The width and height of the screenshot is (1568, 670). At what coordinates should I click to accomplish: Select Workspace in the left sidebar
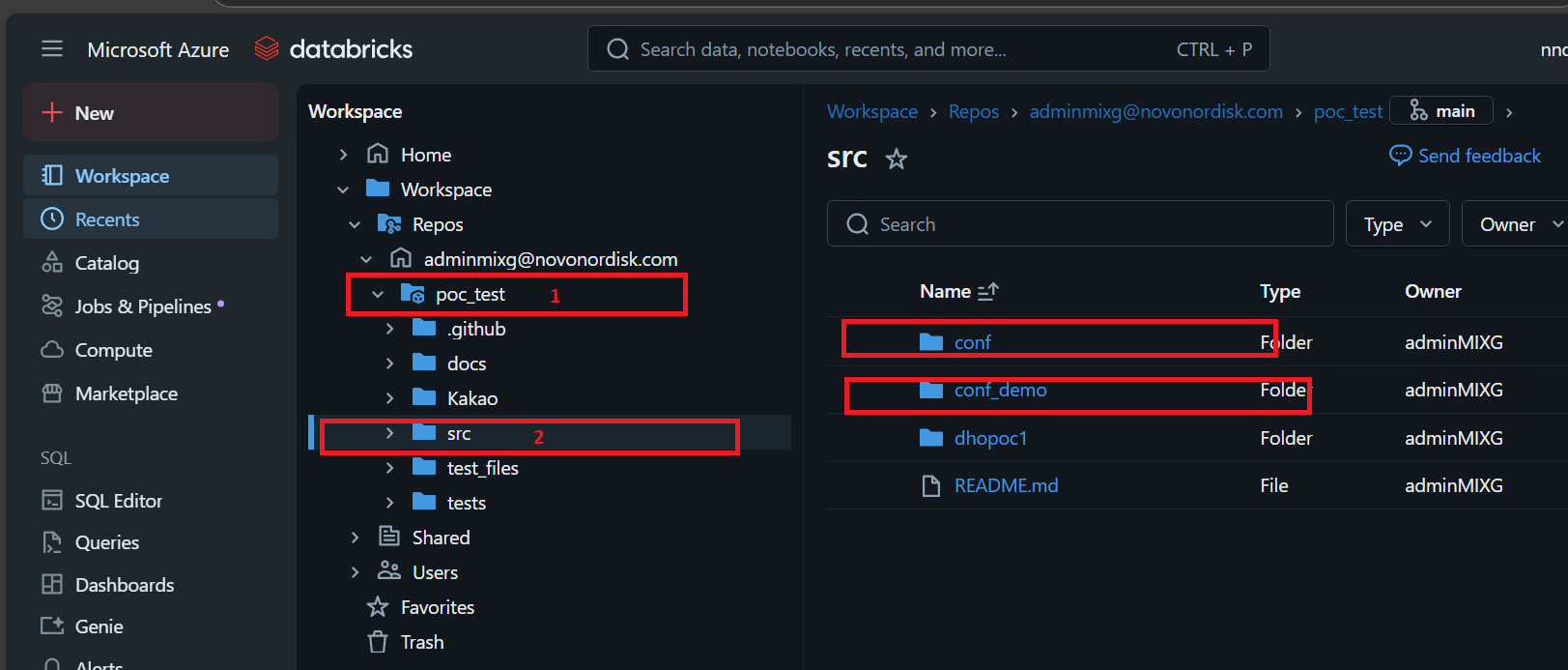[x=151, y=176]
